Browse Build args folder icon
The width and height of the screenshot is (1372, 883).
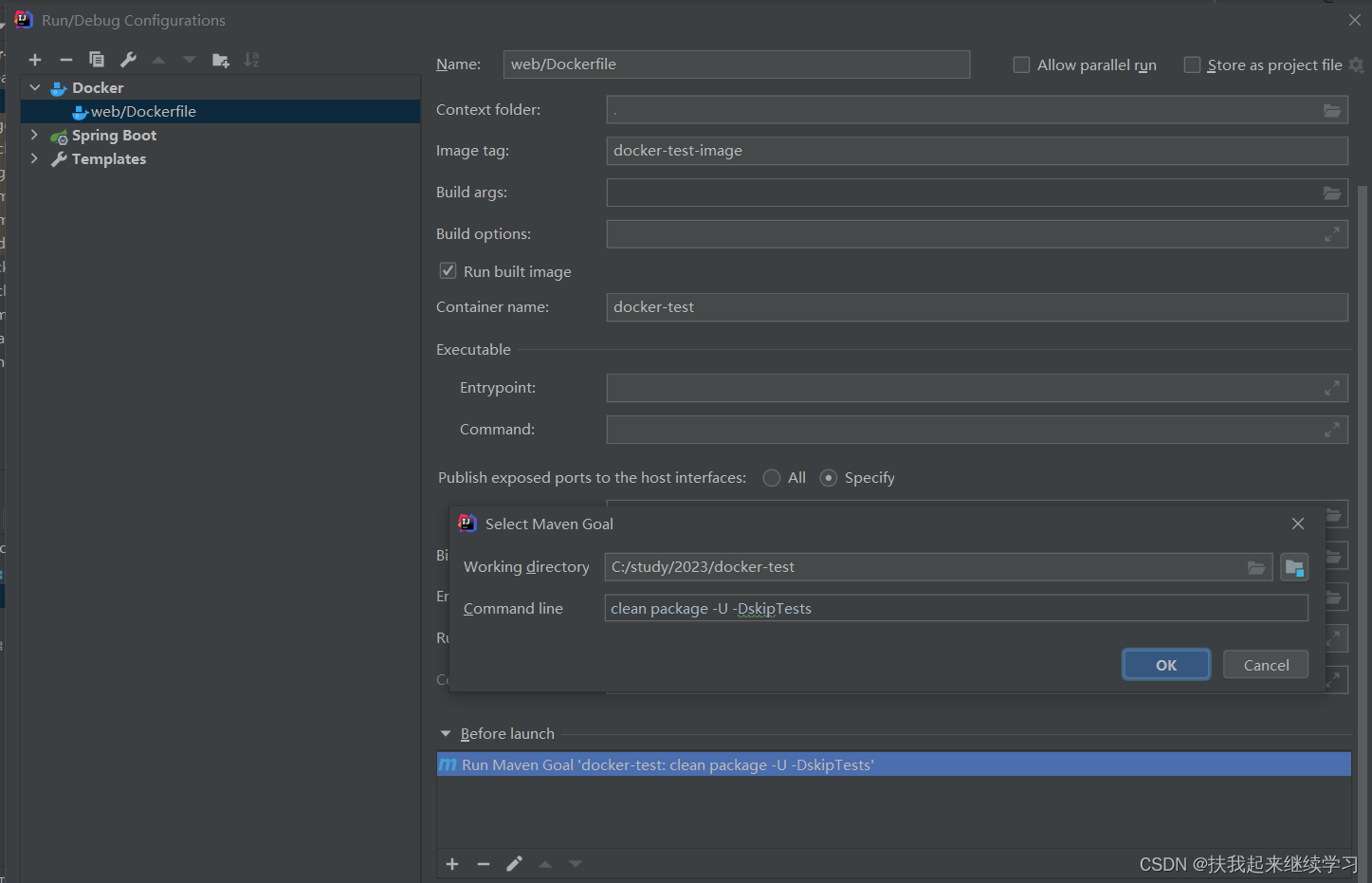(1332, 193)
